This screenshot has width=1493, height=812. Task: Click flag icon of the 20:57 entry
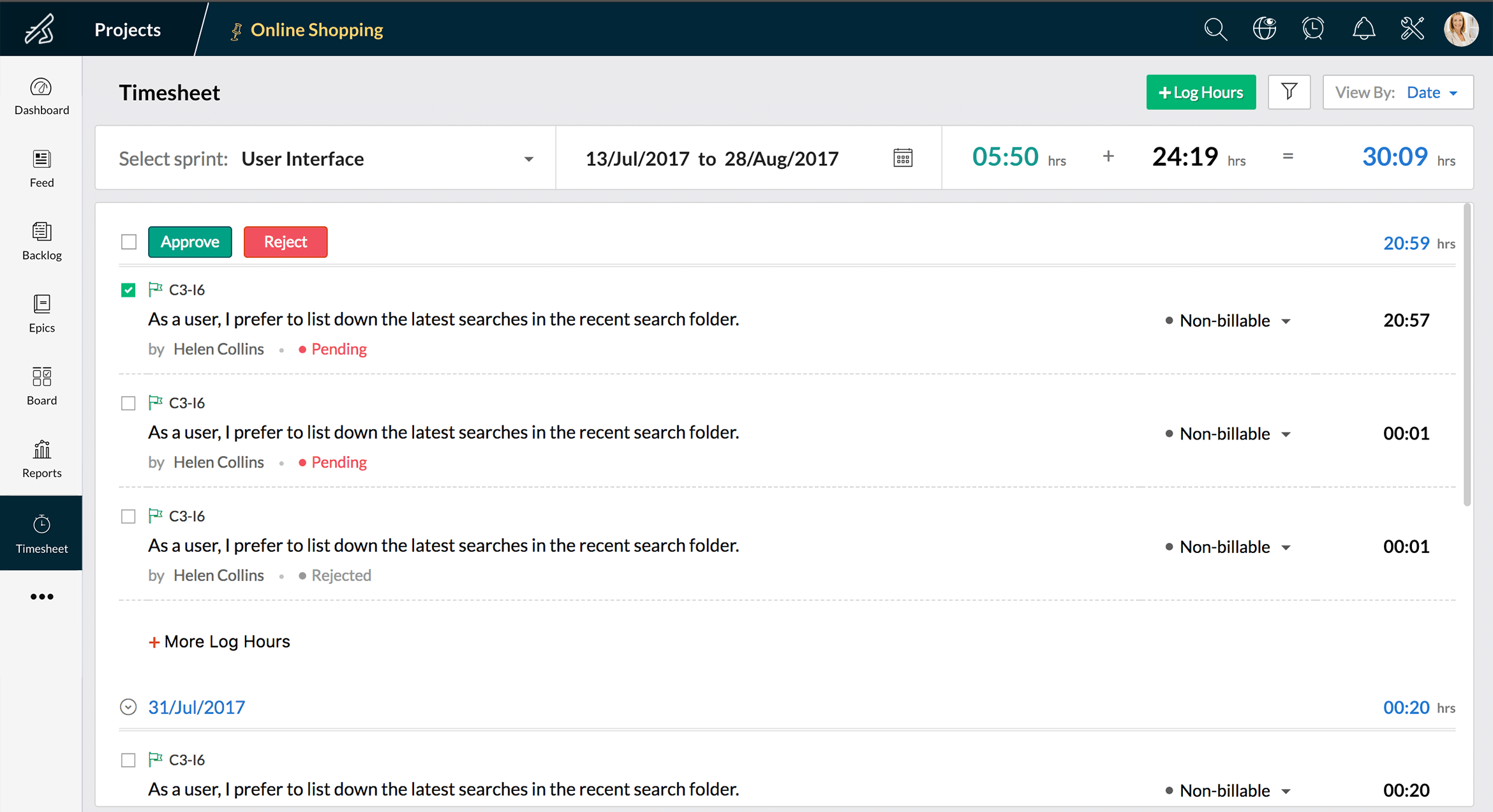point(155,289)
